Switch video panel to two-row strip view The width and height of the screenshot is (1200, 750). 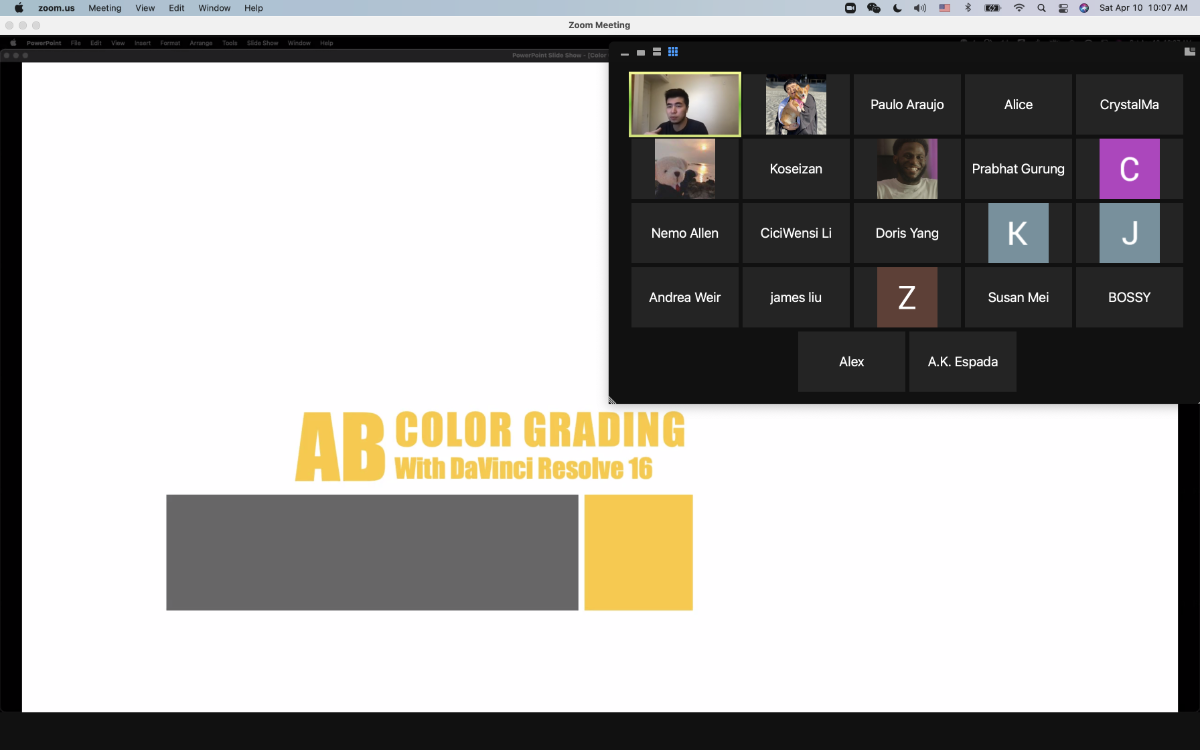click(x=657, y=52)
